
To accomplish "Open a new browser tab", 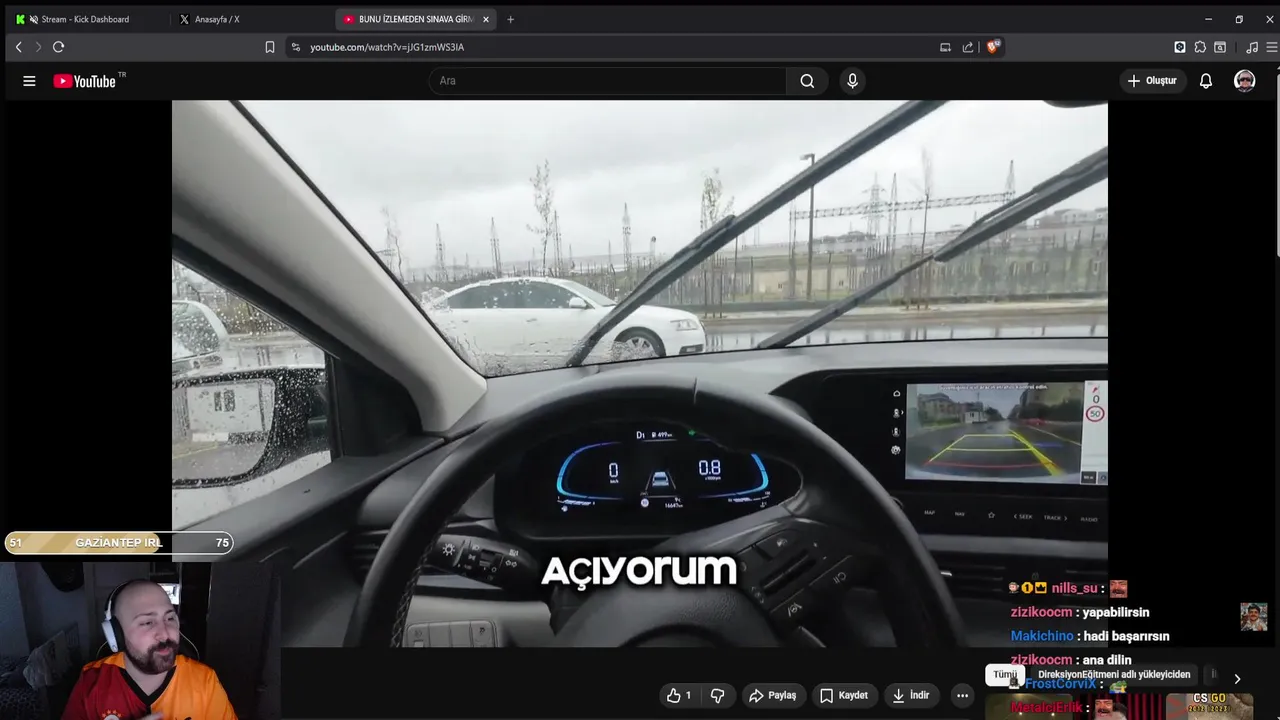I will (x=510, y=19).
